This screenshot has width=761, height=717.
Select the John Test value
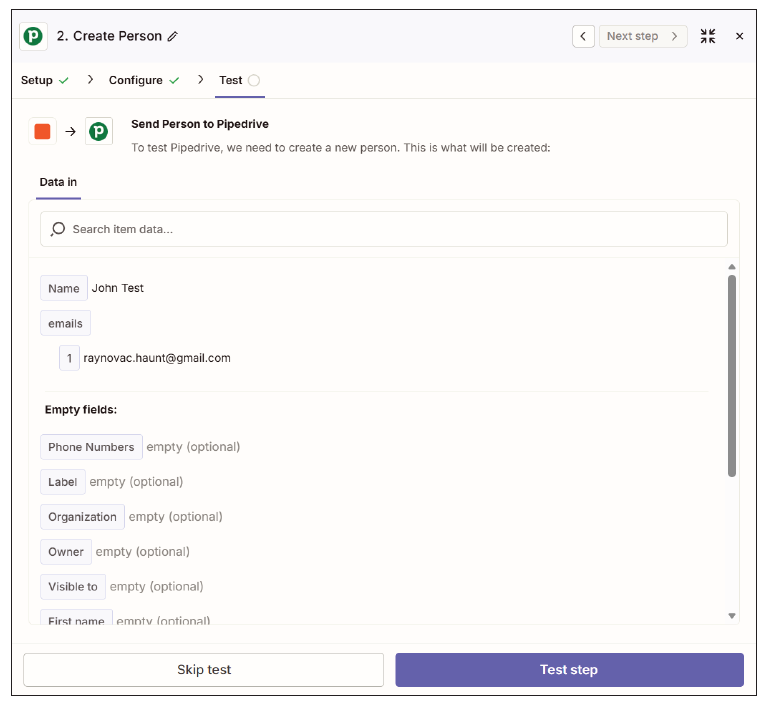pos(117,288)
